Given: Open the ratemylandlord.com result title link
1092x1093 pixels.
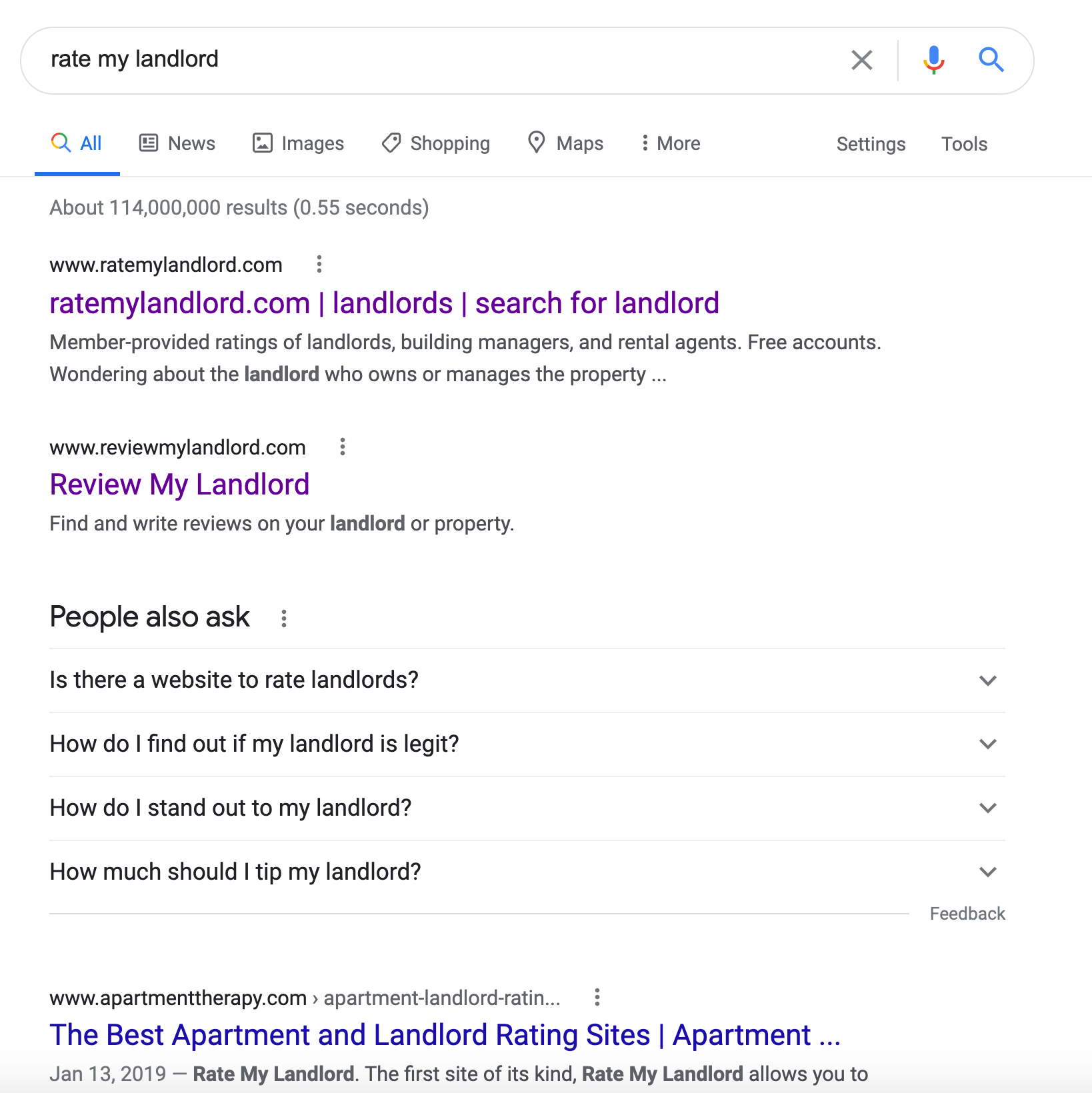Looking at the screenshot, I should [x=385, y=303].
